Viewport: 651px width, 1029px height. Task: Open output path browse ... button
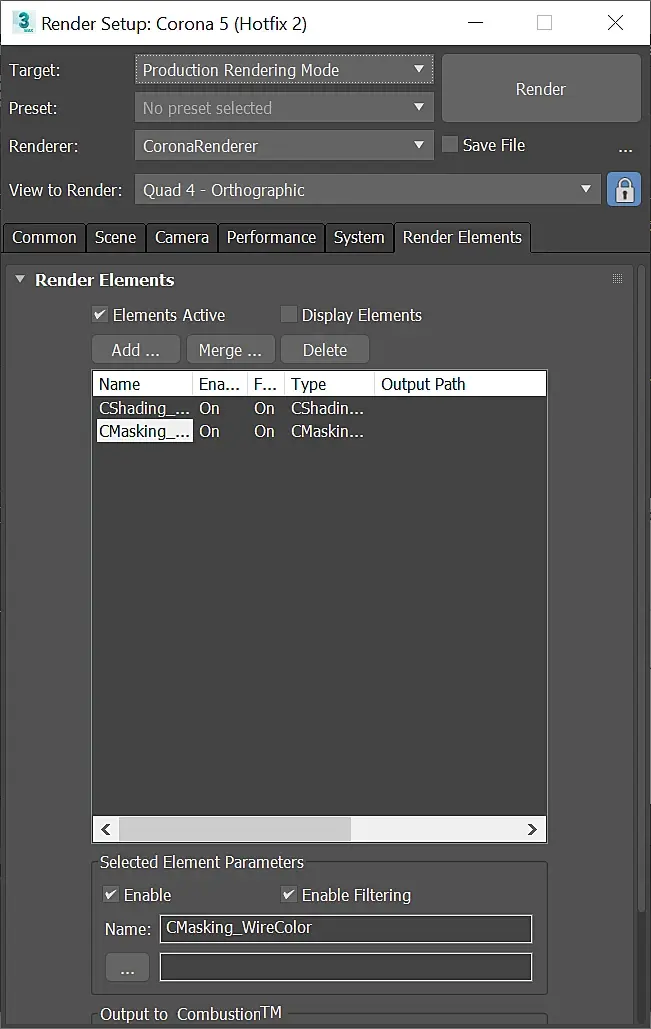point(127,967)
